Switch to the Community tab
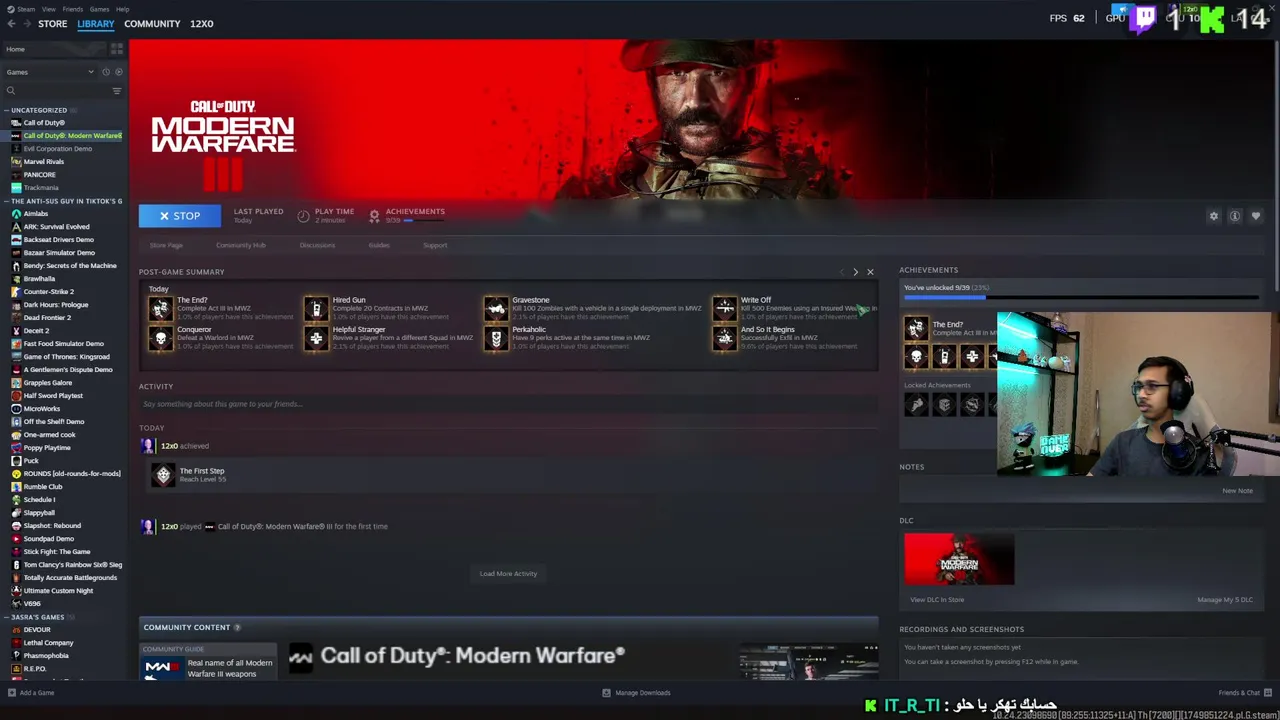Screen dimensions: 1280x720 152,24
